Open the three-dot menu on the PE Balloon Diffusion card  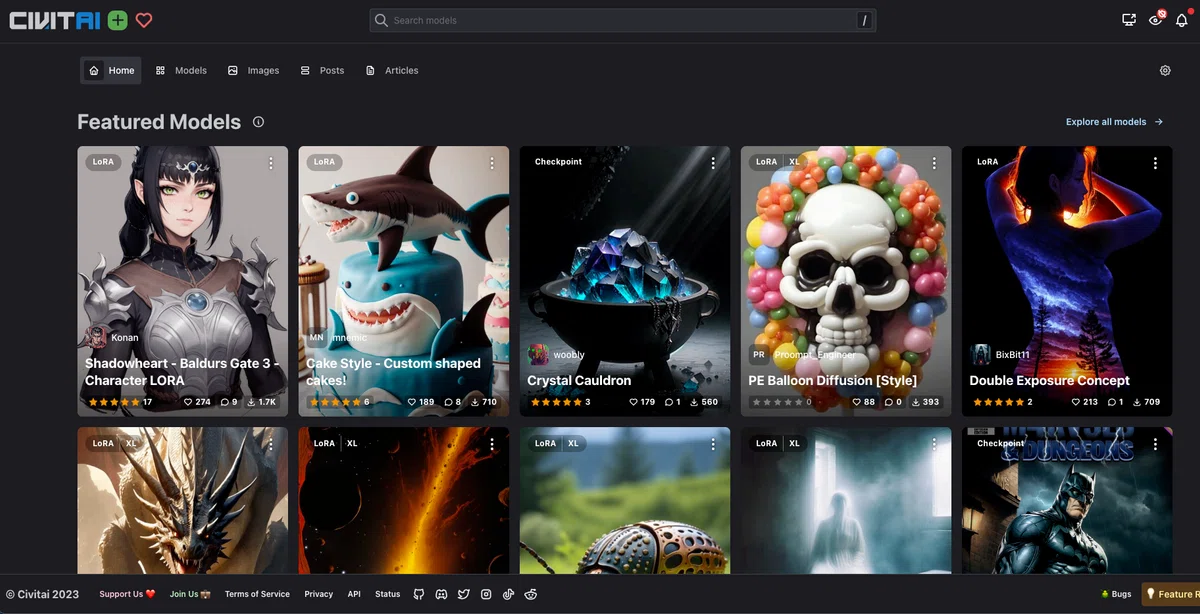coord(934,162)
